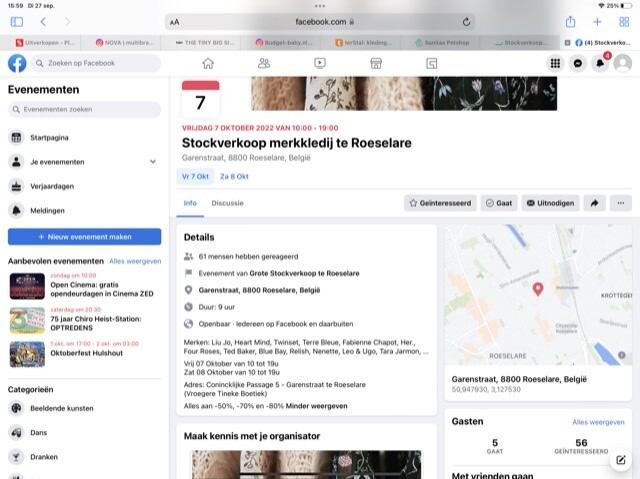Click the Facebook logo
The image size is (640, 479).
pyautogui.click(x=17, y=64)
